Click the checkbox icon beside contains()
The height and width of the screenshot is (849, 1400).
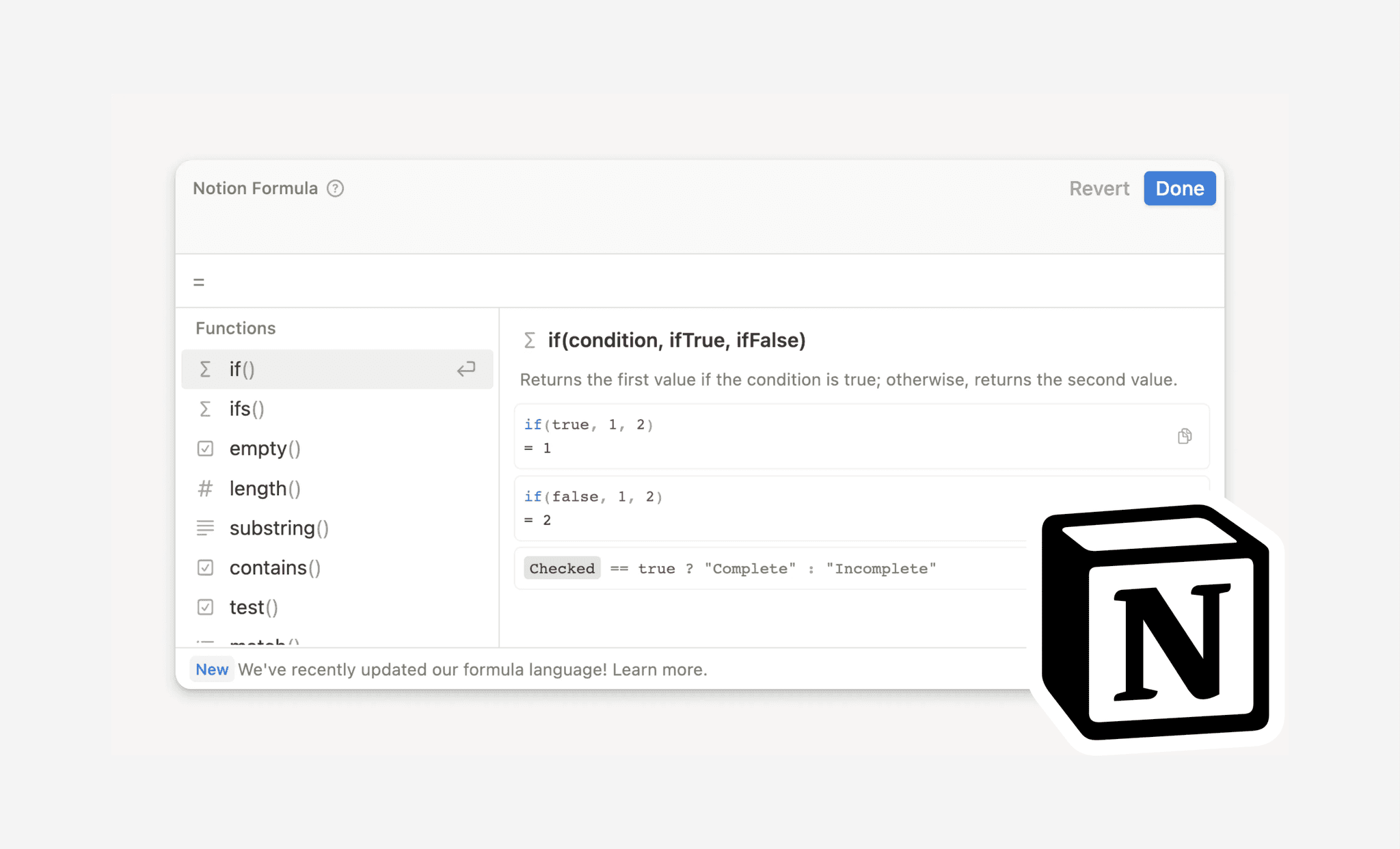point(204,567)
